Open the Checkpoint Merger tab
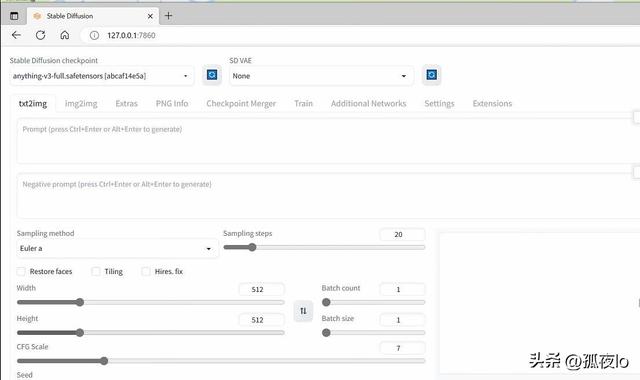The width and height of the screenshot is (640, 380). 241,104
